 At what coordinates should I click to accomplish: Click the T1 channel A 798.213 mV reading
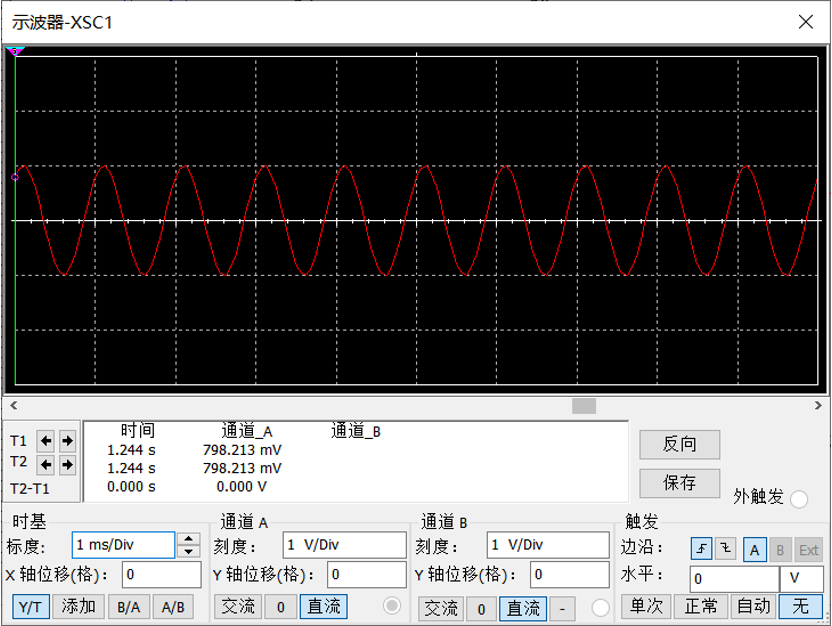242,450
